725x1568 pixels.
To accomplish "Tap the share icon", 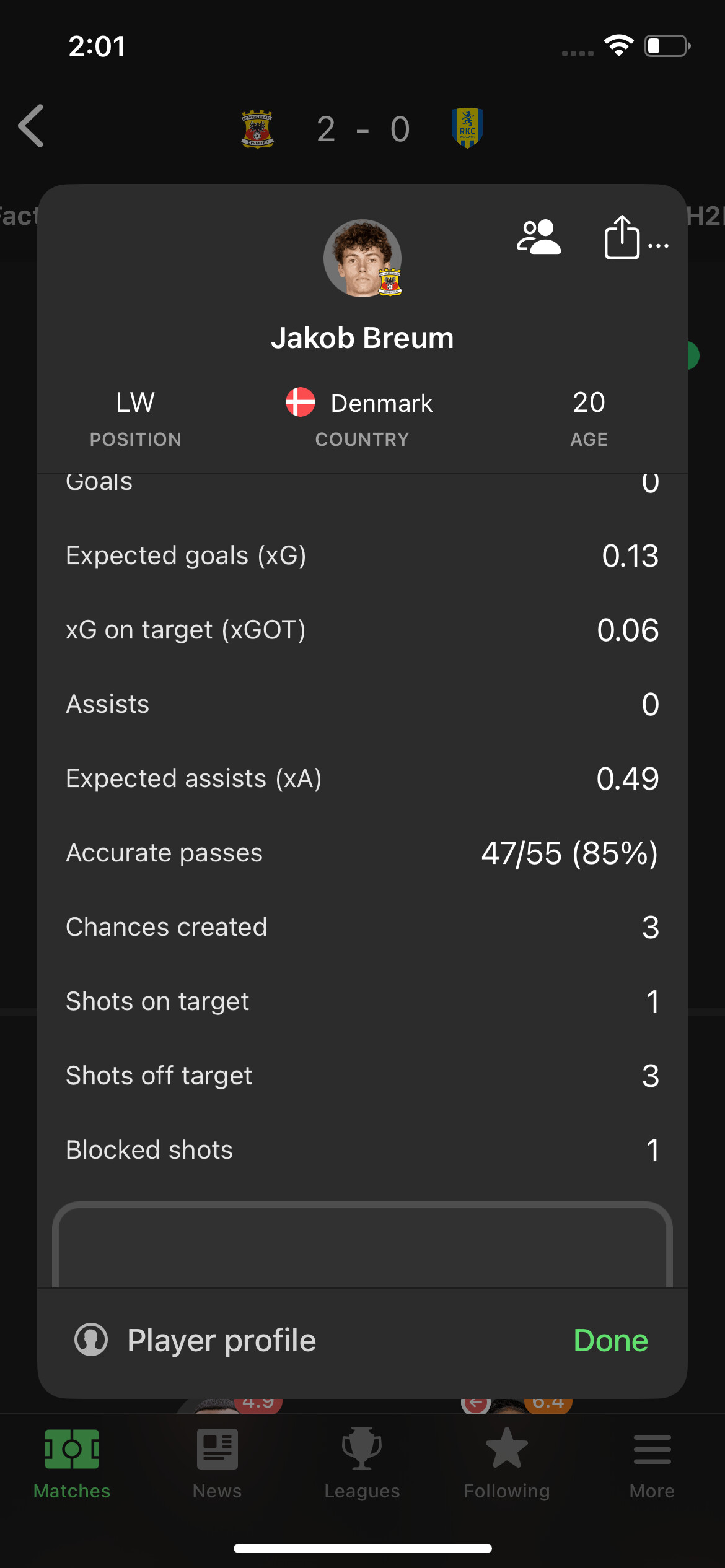I will tap(622, 238).
